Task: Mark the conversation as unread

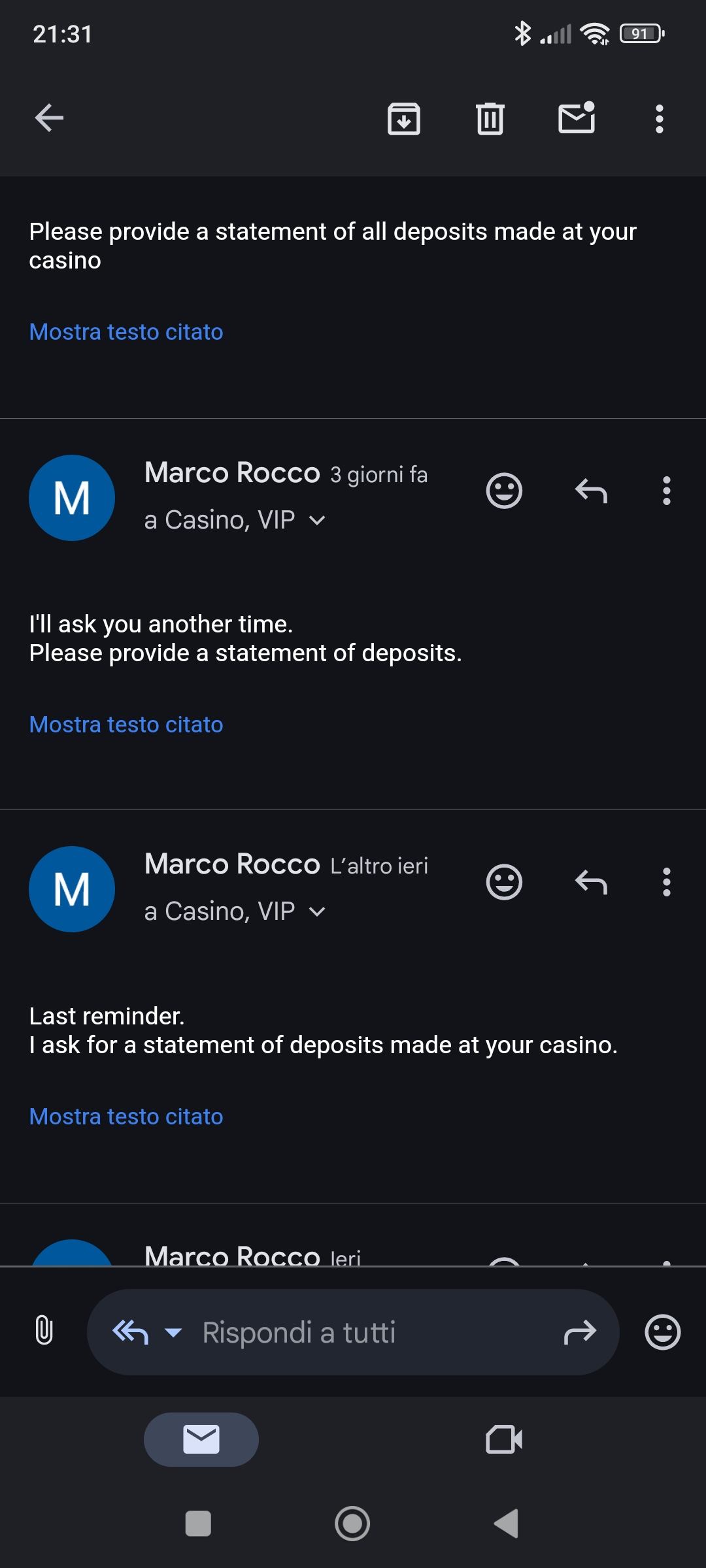Action: [577, 118]
